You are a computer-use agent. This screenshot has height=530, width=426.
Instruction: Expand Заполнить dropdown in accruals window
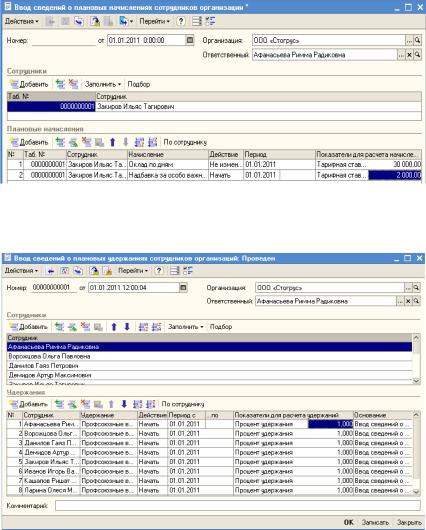(x=103, y=84)
